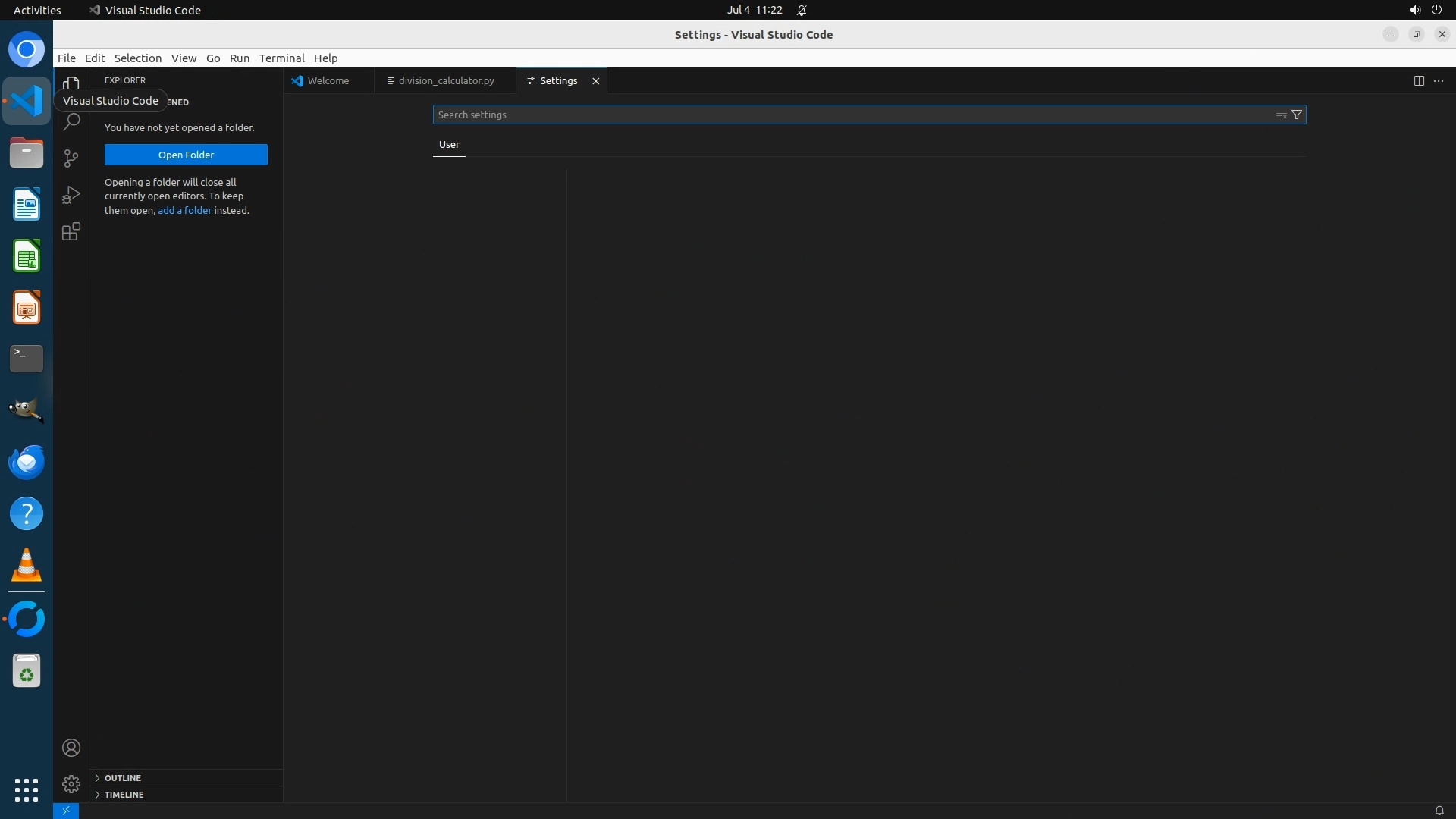Switch to division_calculator.py tab

click(445, 81)
